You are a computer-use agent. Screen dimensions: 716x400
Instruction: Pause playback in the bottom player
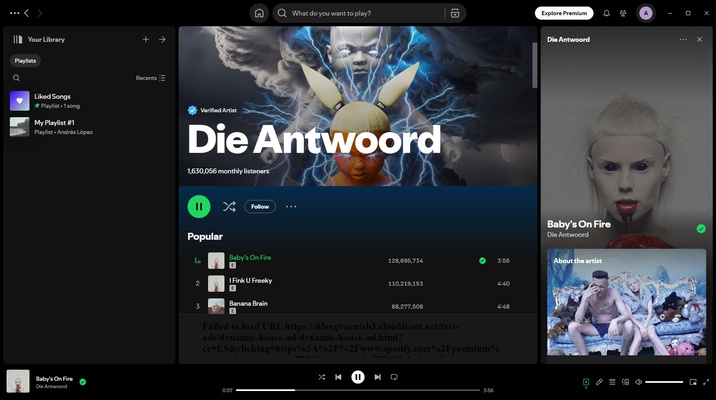coord(358,377)
